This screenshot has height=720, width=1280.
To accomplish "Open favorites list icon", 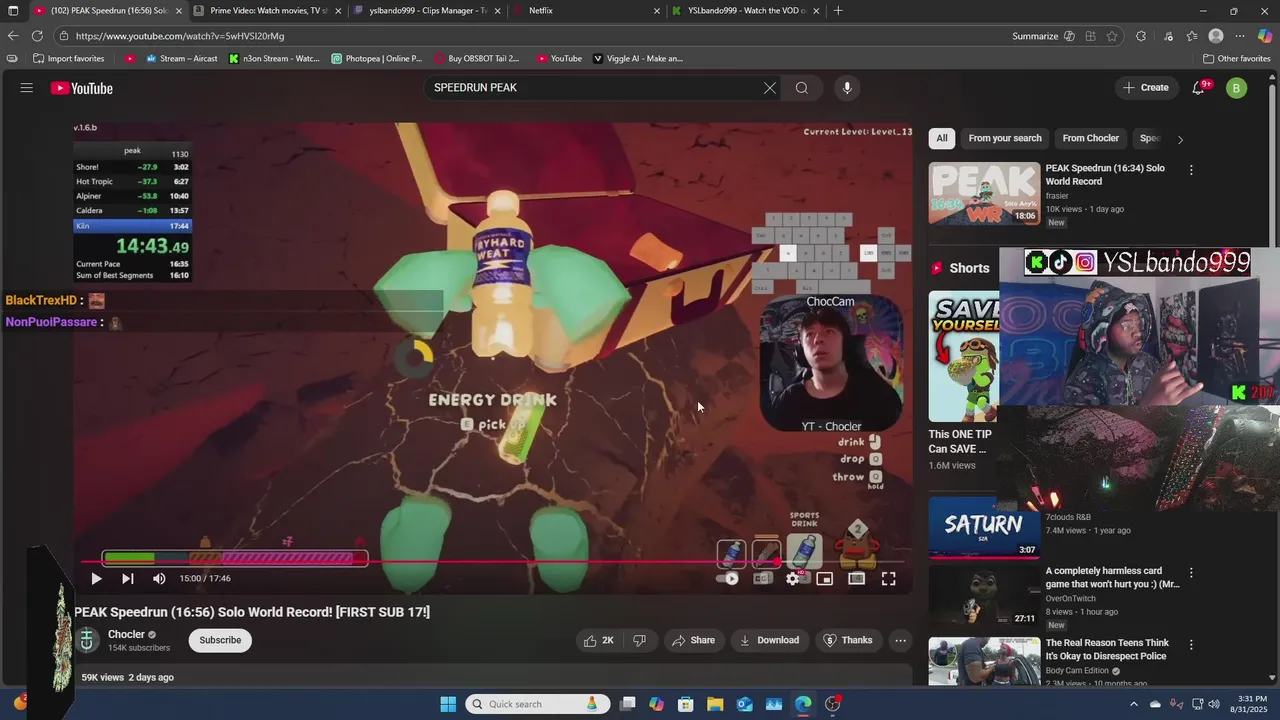I will coord(1192,36).
